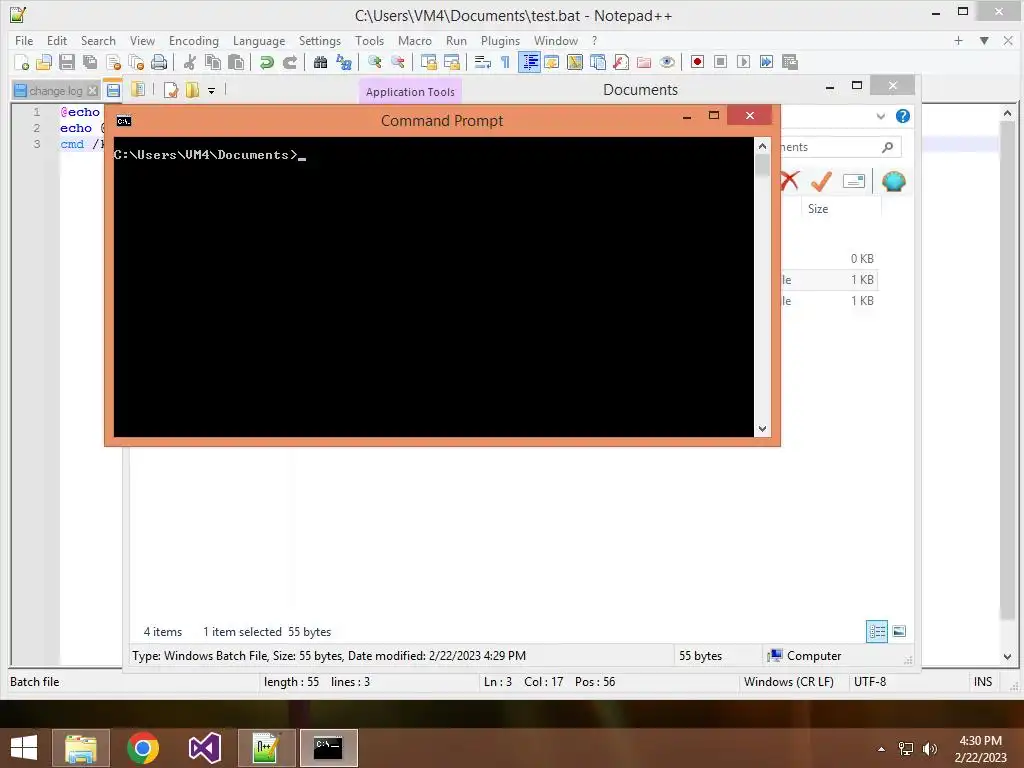This screenshot has height=768, width=1024.
Task: Click the orange checkmark icon in Explorer
Action: pyautogui.click(x=821, y=181)
